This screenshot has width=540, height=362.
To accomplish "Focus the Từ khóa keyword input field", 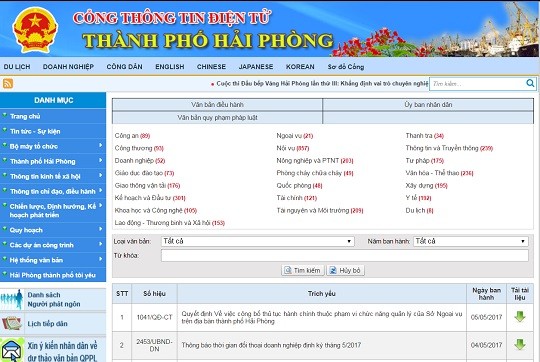I will point(345,255).
